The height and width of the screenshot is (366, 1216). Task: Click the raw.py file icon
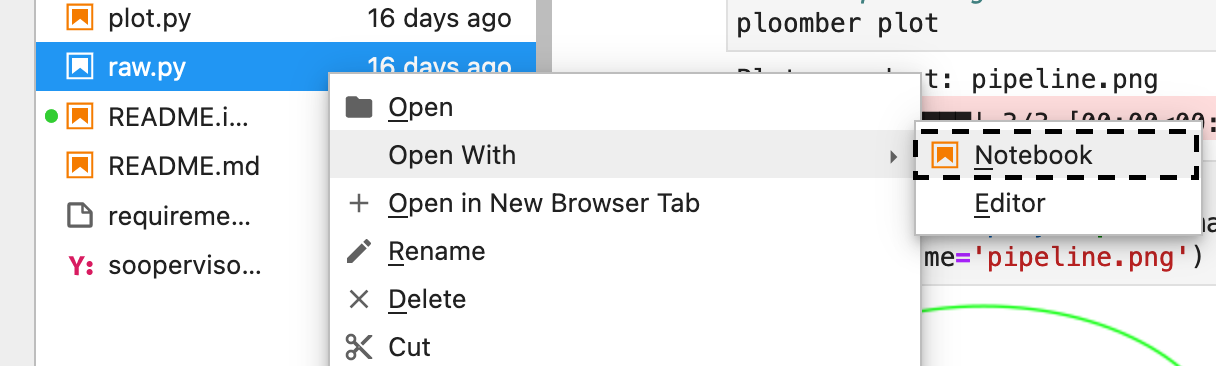[x=79, y=67]
